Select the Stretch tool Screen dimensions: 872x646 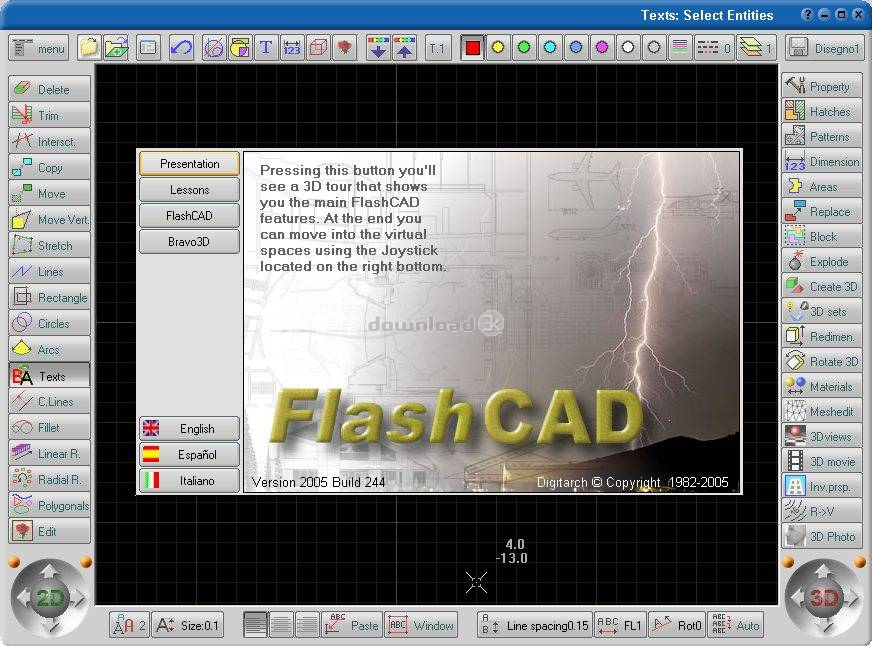[49, 245]
